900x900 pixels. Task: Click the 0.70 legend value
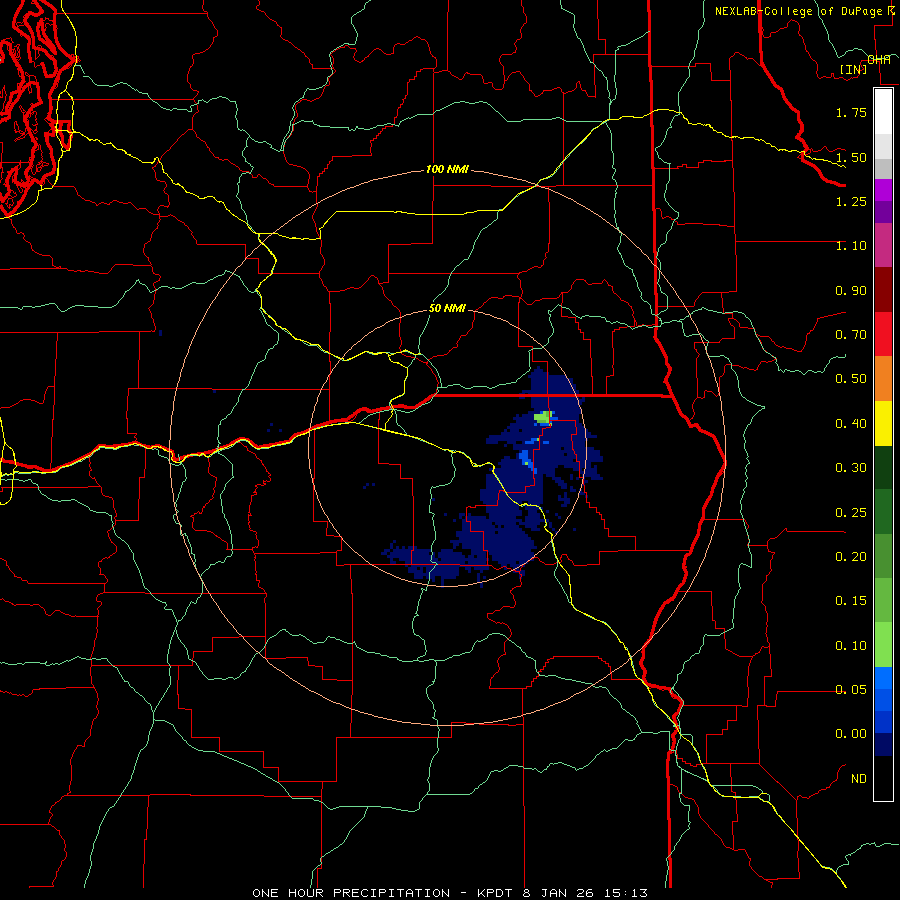(851, 335)
